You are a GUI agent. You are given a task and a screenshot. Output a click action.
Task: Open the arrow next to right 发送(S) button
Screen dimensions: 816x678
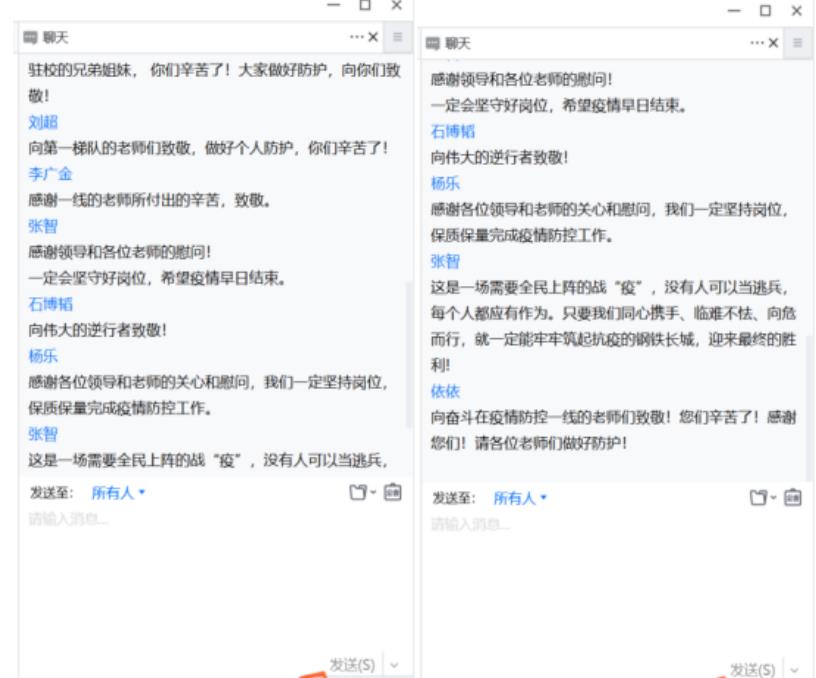point(795,669)
